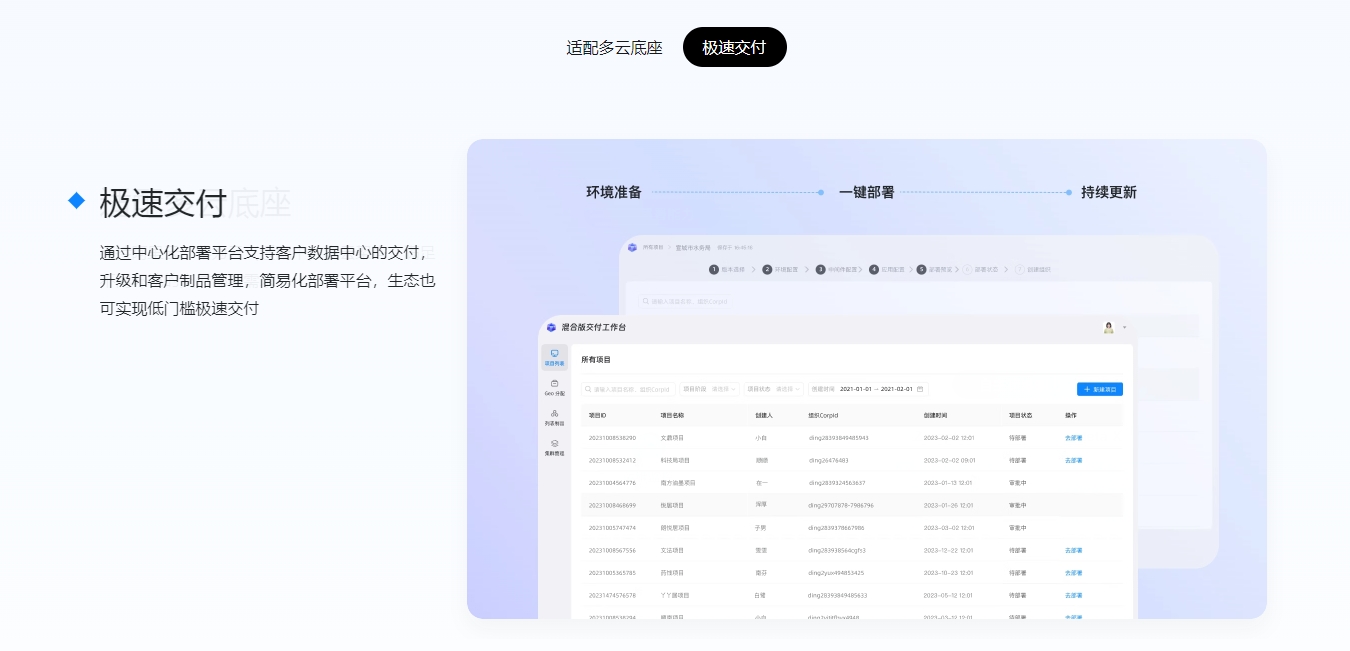This screenshot has width=1350, height=651.
Task: Click 去部署 link for project 20231008538290
Action: coord(1073,438)
